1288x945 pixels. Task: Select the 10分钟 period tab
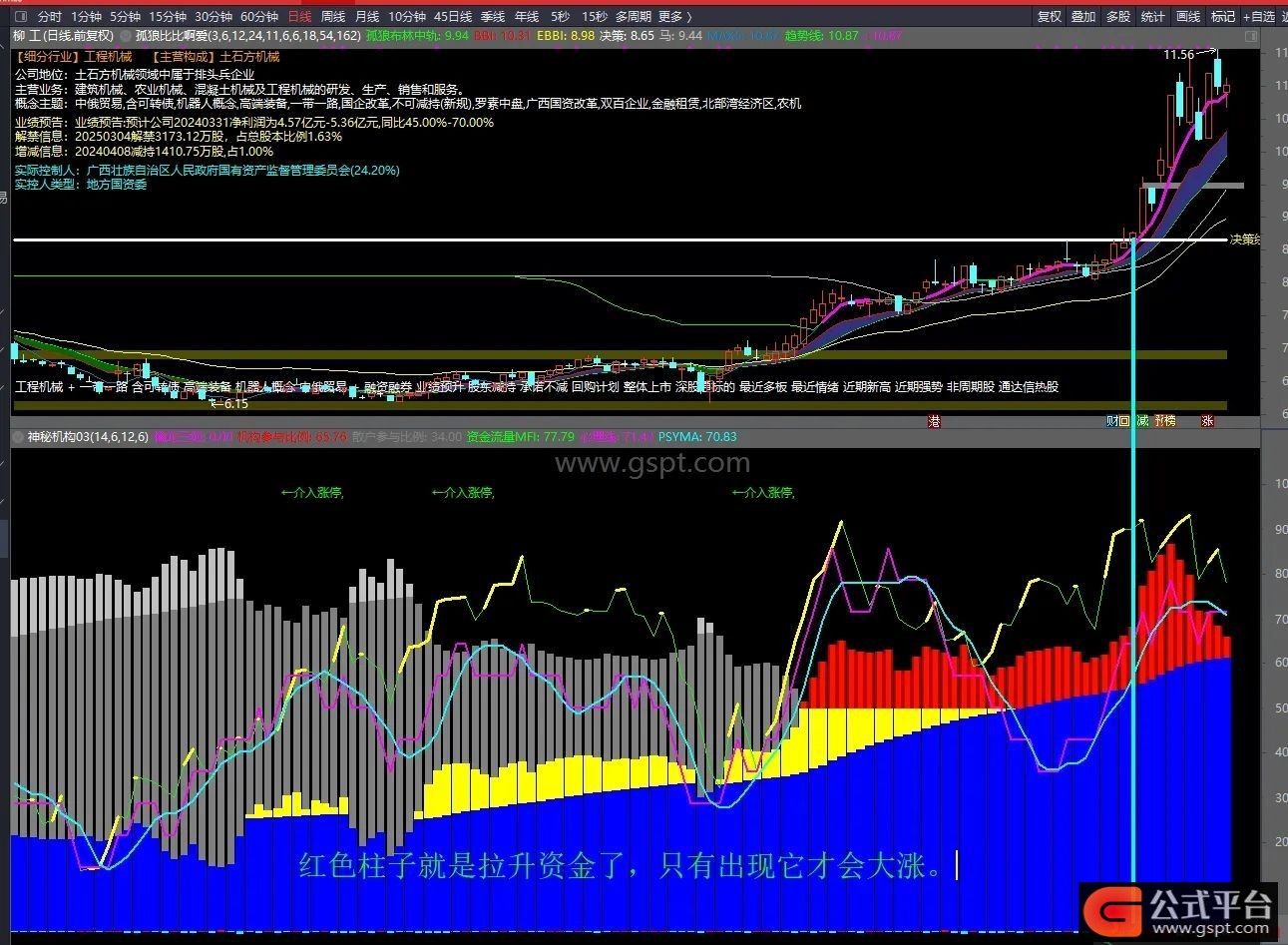407,16
